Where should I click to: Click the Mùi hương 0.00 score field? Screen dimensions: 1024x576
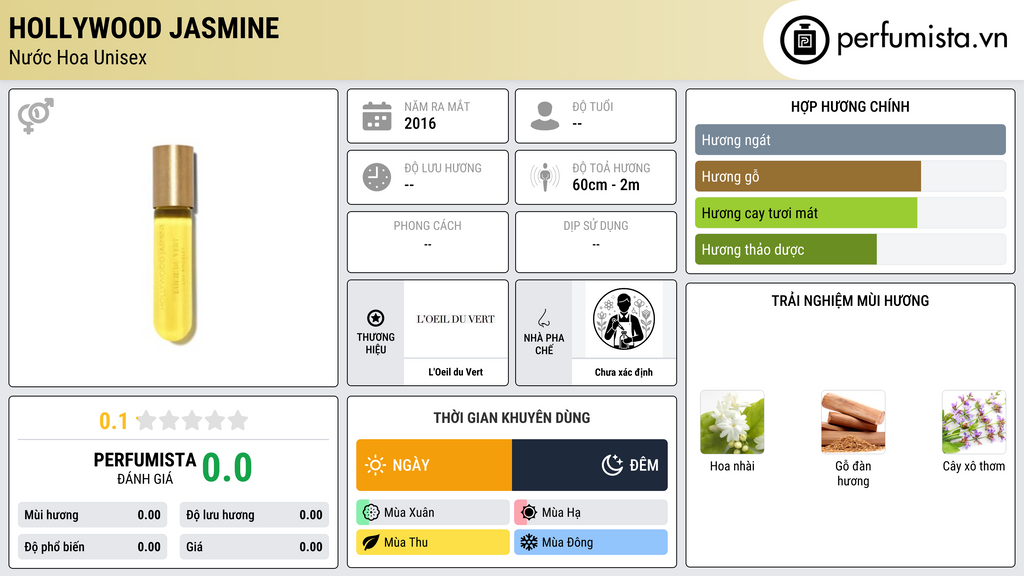click(x=92, y=515)
